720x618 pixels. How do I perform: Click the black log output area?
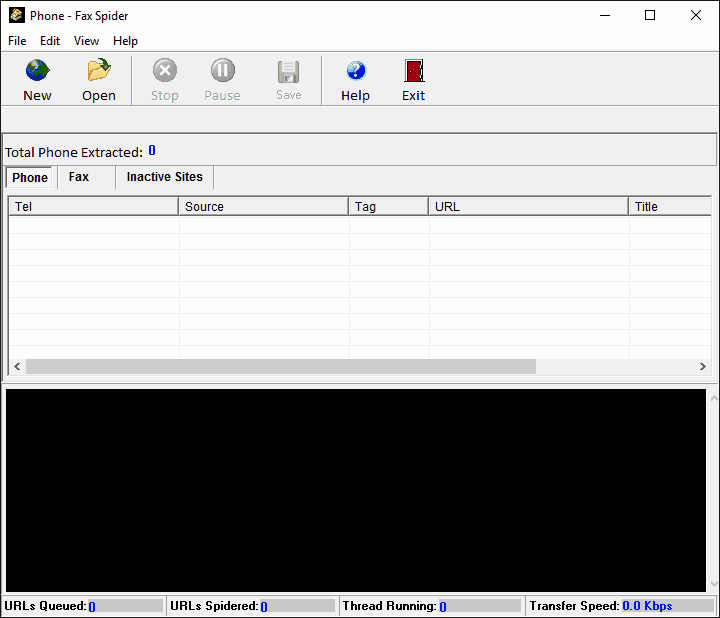pos(355,490)
